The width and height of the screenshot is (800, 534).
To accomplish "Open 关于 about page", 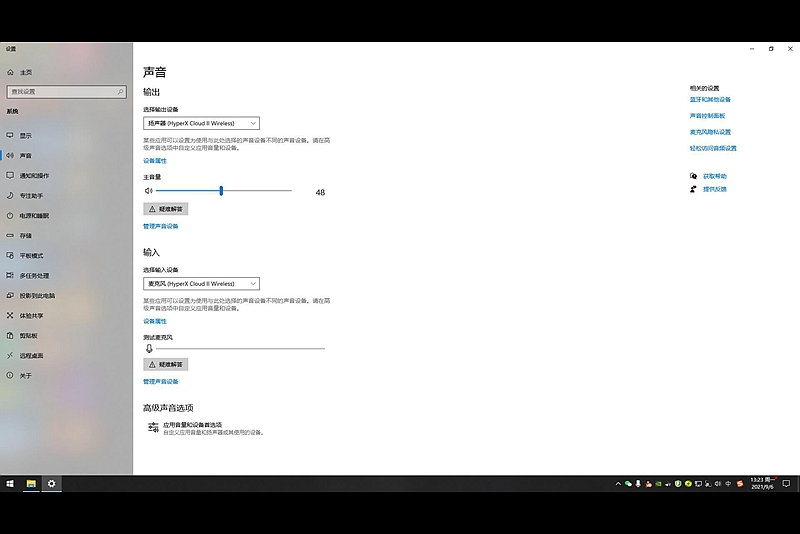I will point(26,376).
